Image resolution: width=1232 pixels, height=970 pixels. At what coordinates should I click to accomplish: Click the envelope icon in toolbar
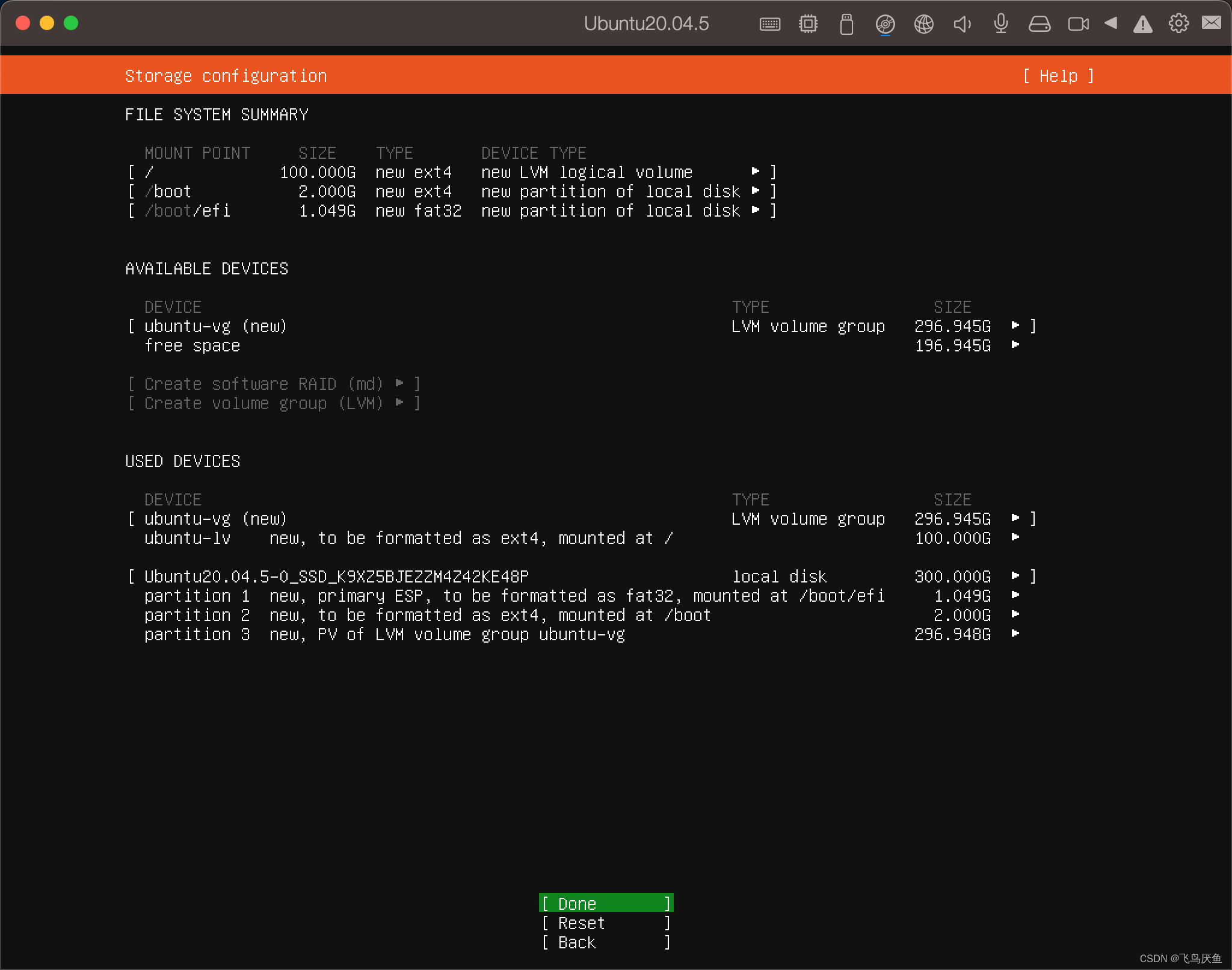click(x=1211, y=23)
